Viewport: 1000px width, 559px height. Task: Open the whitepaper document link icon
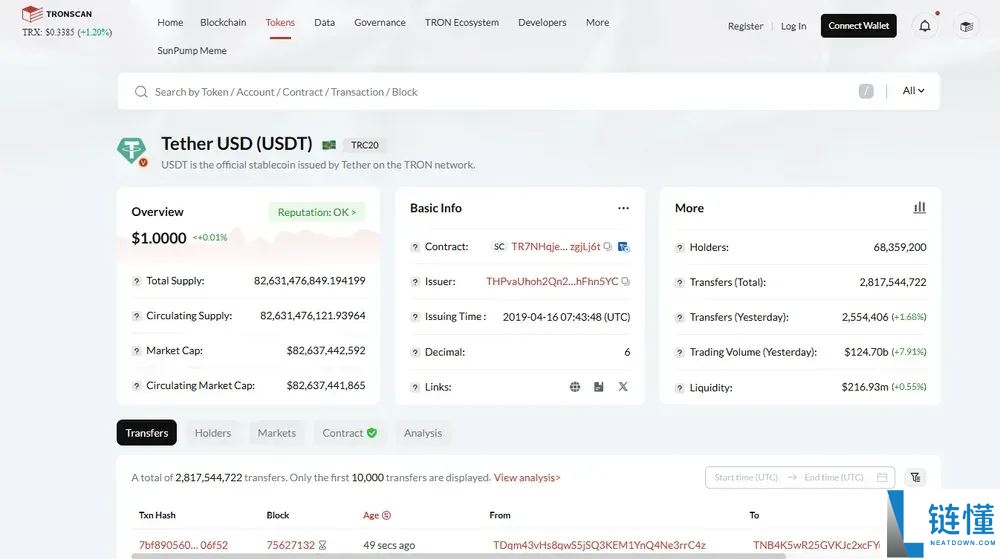[598, 386]
